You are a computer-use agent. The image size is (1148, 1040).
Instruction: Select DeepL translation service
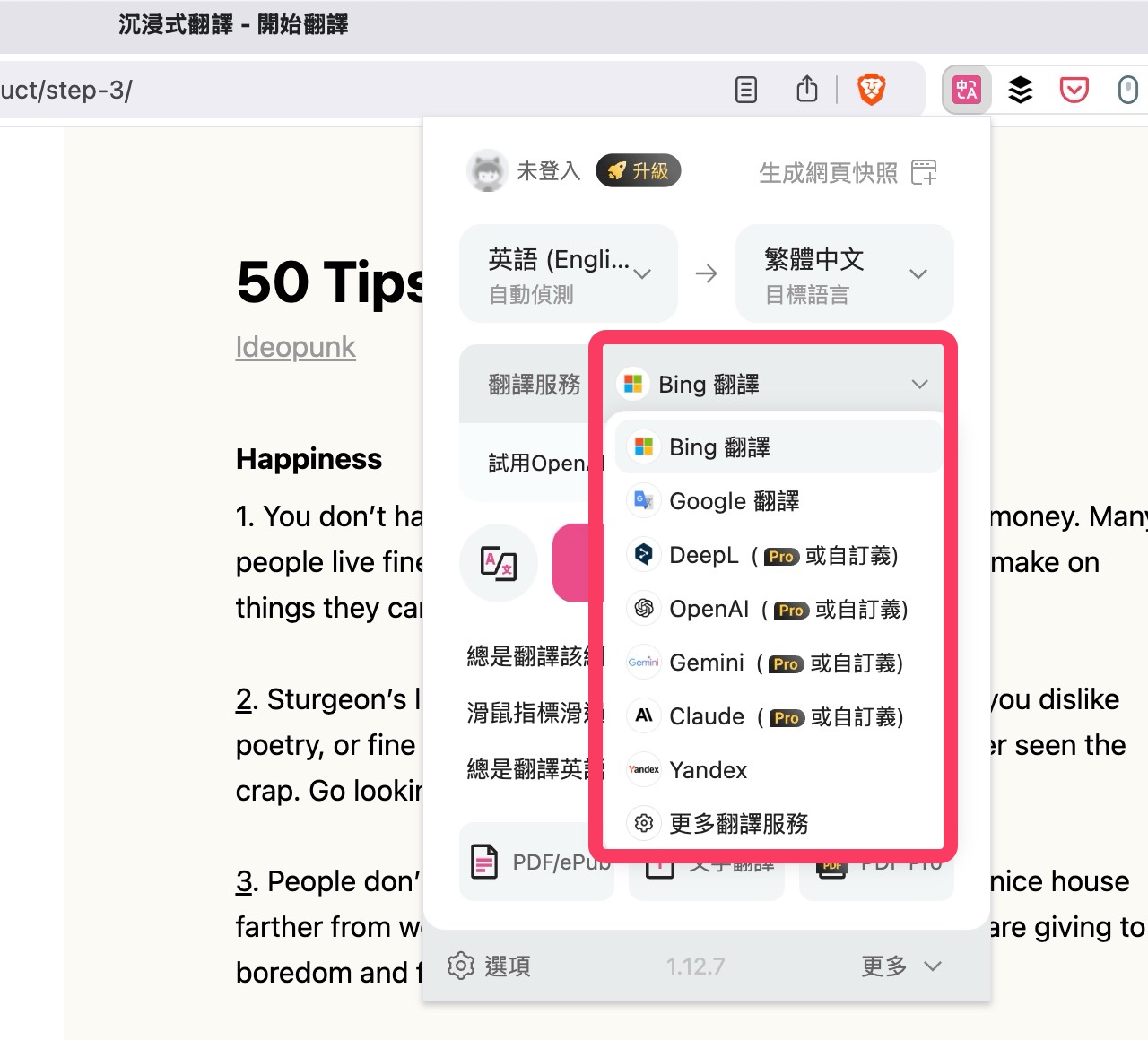[778, 555]
